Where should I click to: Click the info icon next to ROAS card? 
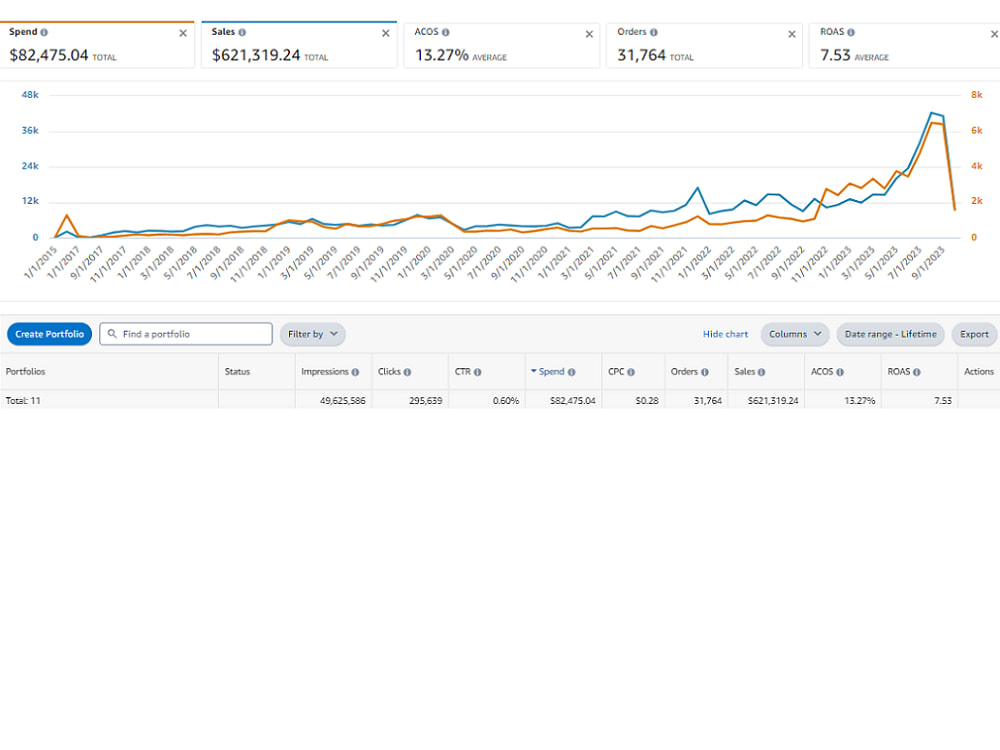[851, 32]
